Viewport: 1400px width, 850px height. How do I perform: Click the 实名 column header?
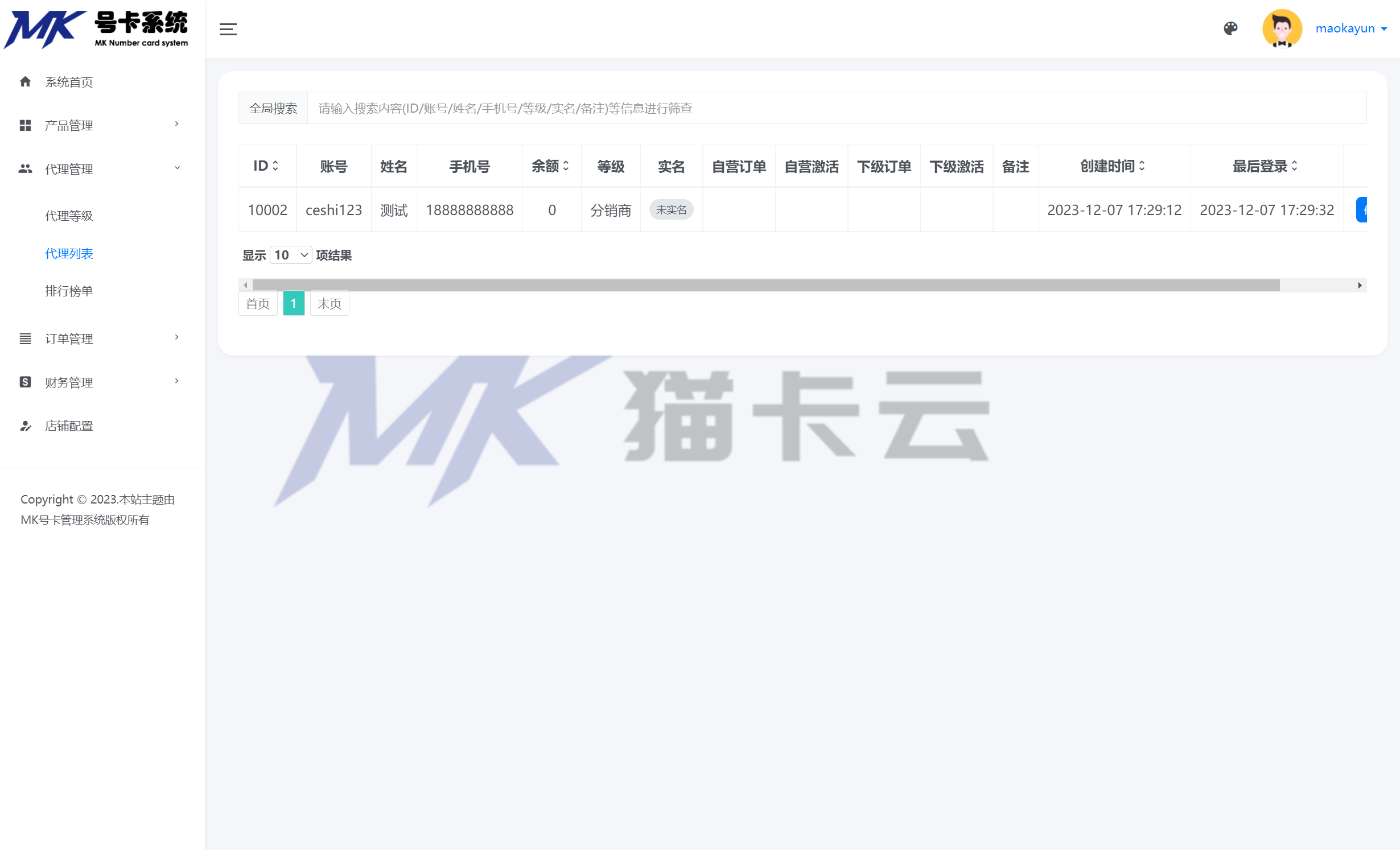pos(671,166)
